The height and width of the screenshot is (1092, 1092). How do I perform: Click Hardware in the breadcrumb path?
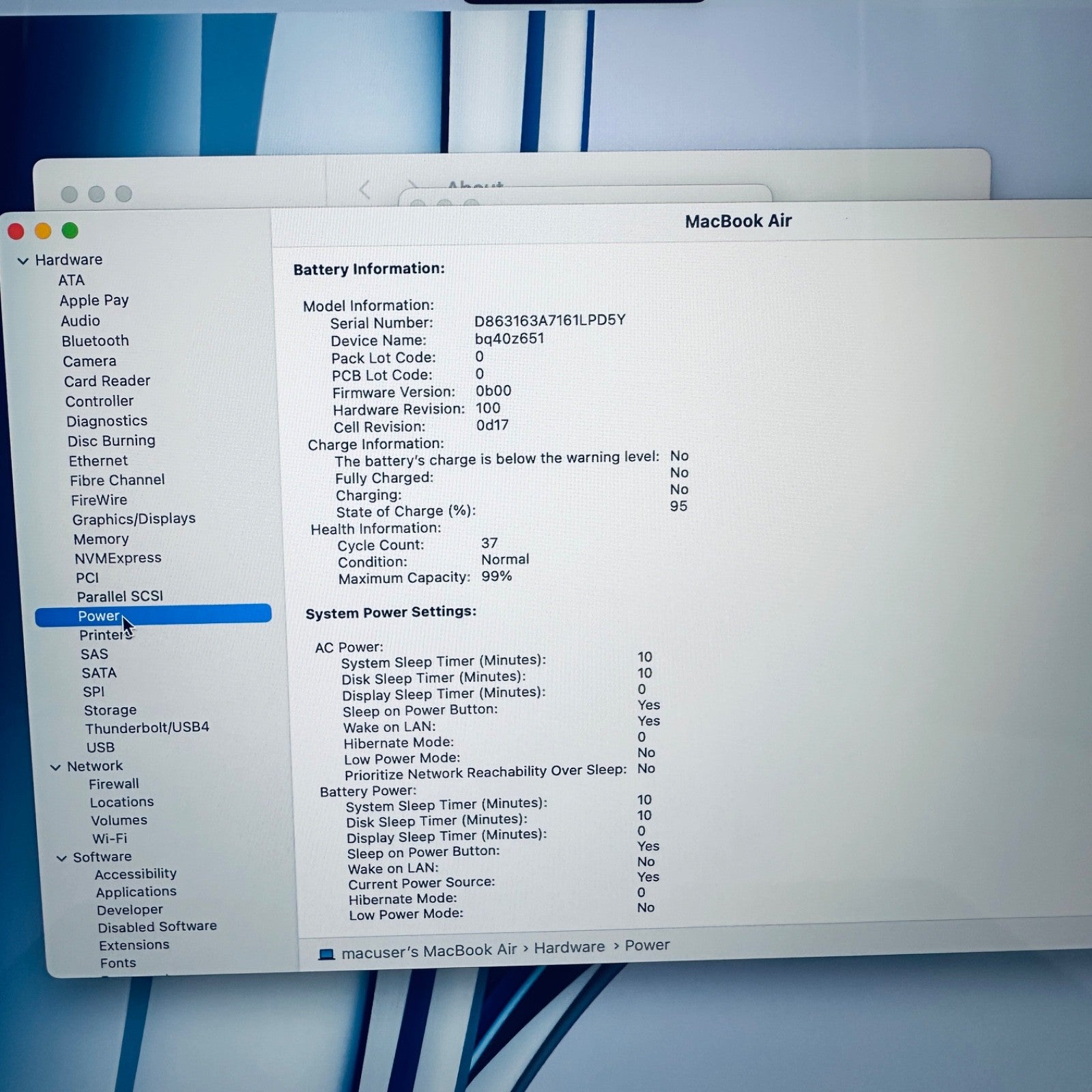tap(570, 947)
